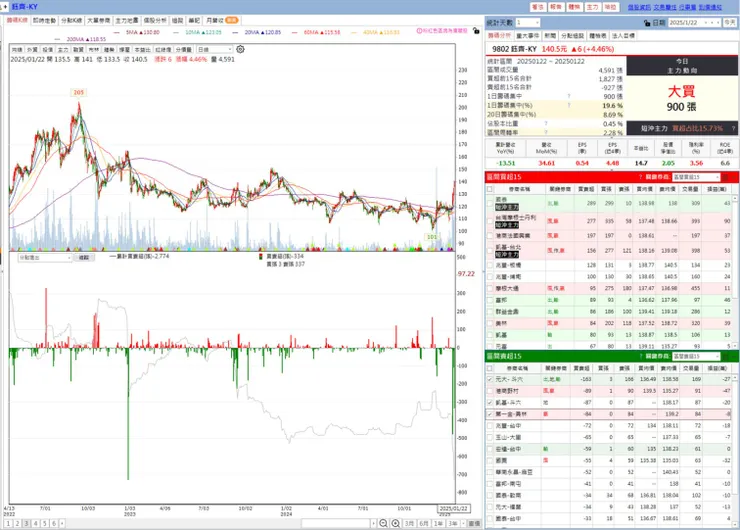
Task: Toggle the 分價量 chart overlay button
Action: coord(184,50)
